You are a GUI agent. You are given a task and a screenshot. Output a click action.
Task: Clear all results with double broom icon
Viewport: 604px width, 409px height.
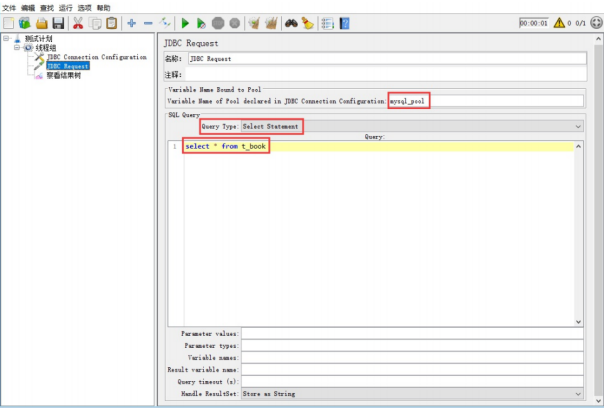pos(271,23)
